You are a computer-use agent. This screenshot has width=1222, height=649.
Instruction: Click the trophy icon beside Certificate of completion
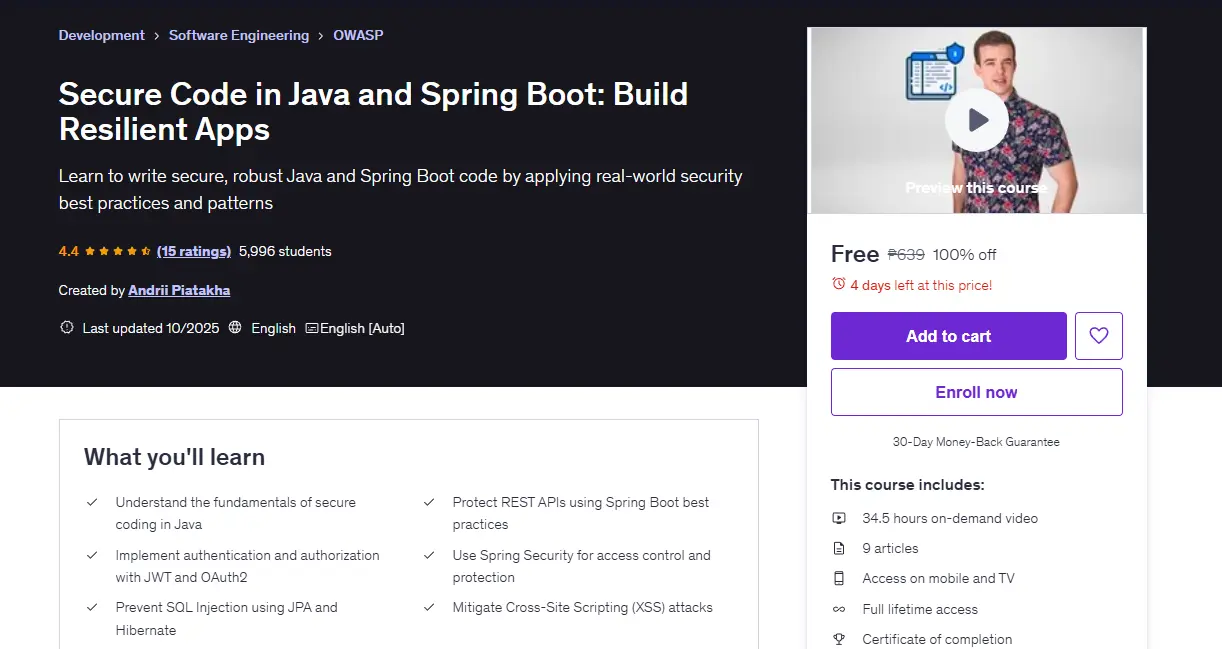click(839, 639)
